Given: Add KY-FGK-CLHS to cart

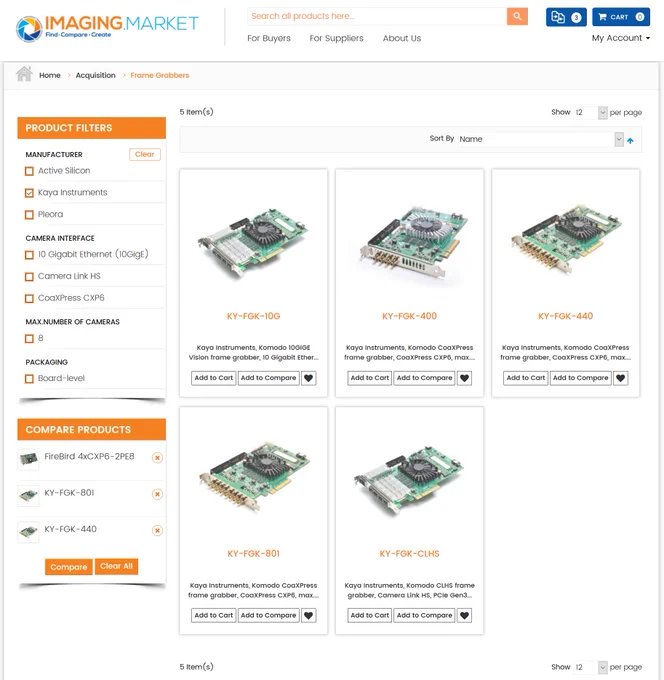Looking at the screenshot, I should [x=370, y=615].
